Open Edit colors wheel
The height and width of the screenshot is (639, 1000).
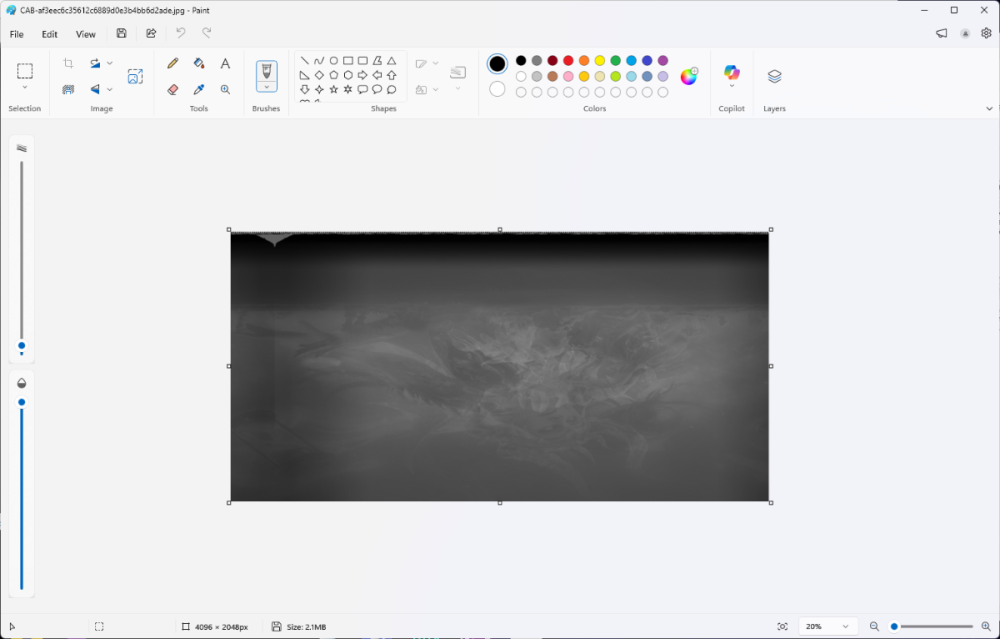click(689, 77)
